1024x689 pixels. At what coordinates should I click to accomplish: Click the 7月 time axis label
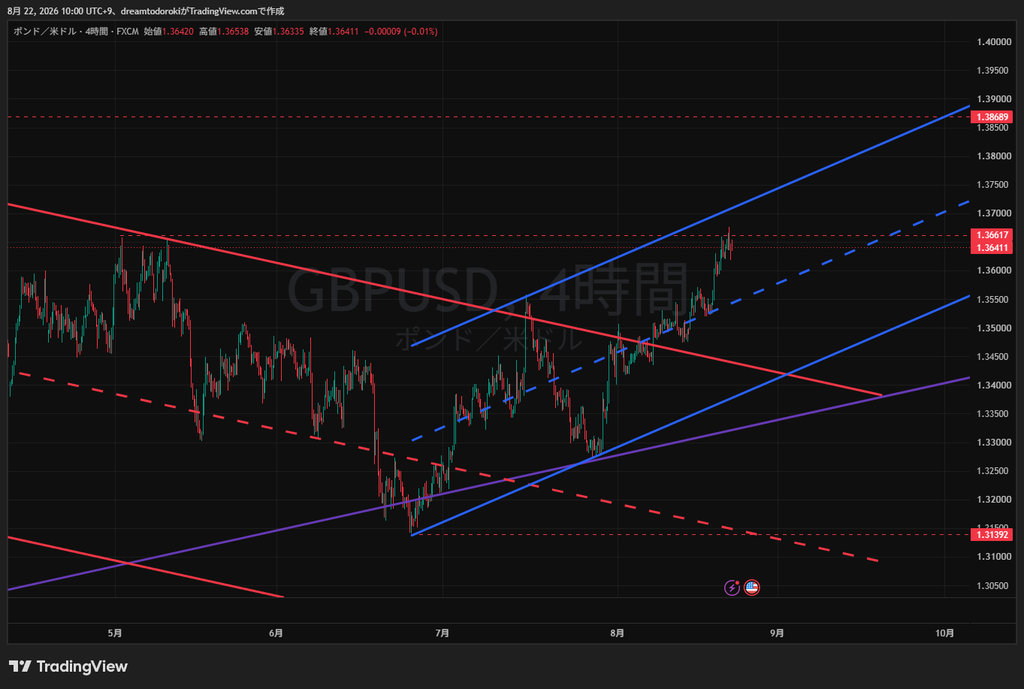[442, 633]
